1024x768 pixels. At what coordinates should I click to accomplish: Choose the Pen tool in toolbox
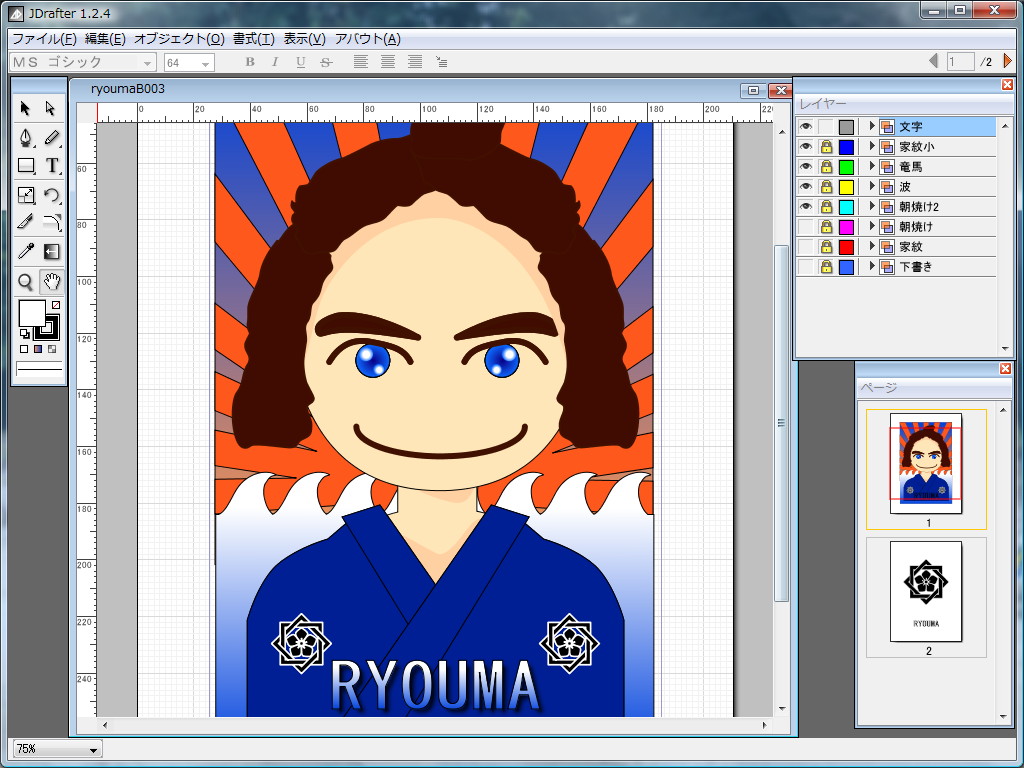pos(25,137)
